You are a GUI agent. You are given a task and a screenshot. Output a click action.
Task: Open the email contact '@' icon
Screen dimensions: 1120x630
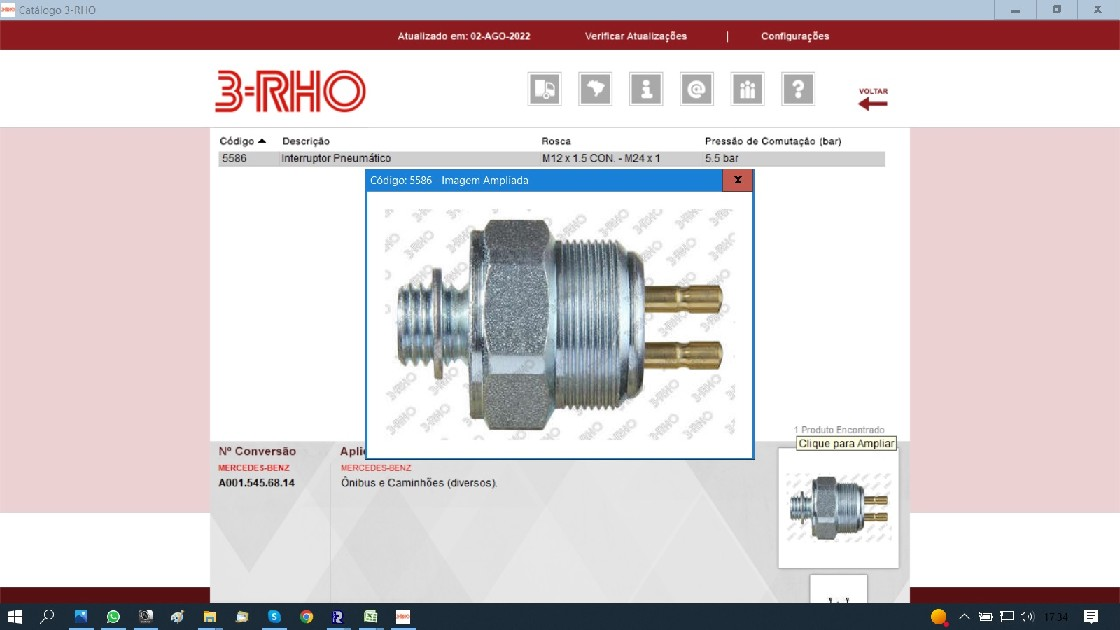point(696,89)
